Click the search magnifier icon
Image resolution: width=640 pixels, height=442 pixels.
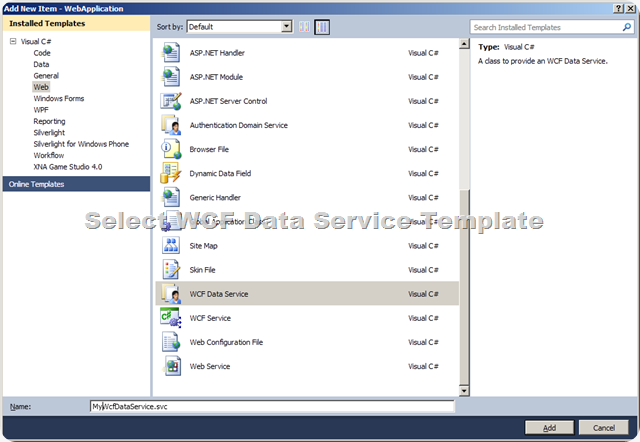point(627,27)
